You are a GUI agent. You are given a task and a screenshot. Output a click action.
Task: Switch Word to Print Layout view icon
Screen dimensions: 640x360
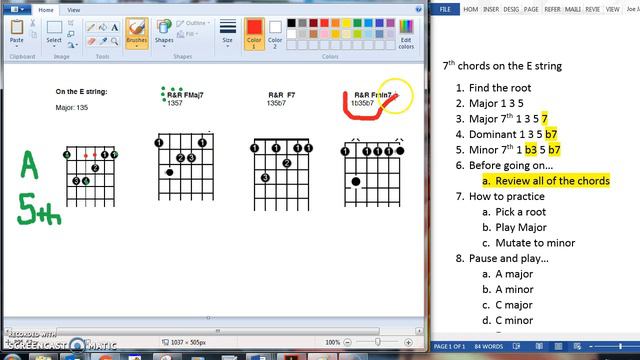click(558, 346)
